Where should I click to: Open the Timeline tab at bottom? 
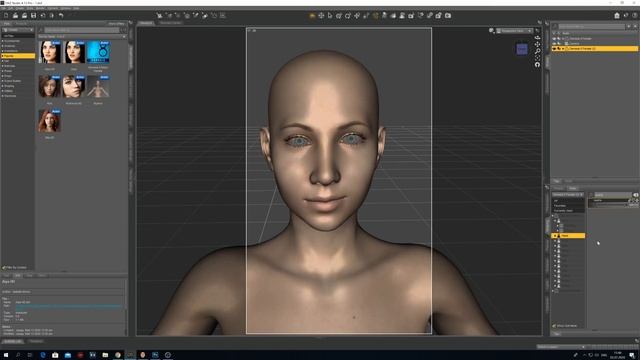[36, 341]
